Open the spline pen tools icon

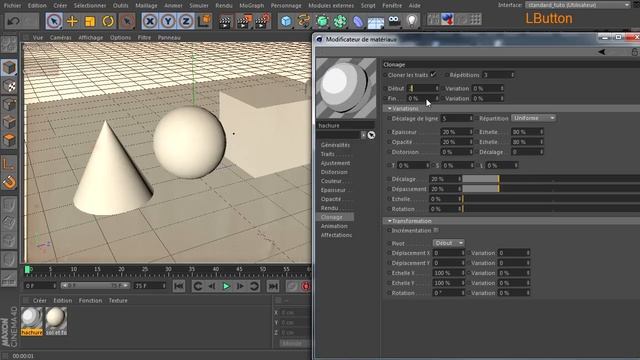tap(304, 21)
